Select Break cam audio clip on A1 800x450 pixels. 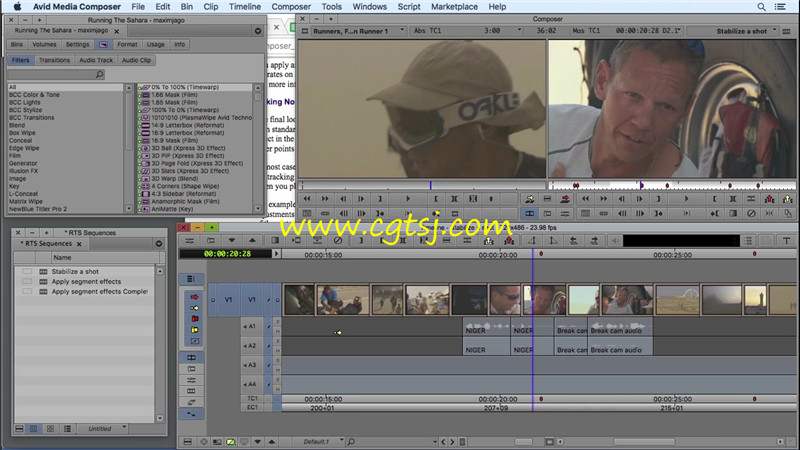(x=619, y=327)
